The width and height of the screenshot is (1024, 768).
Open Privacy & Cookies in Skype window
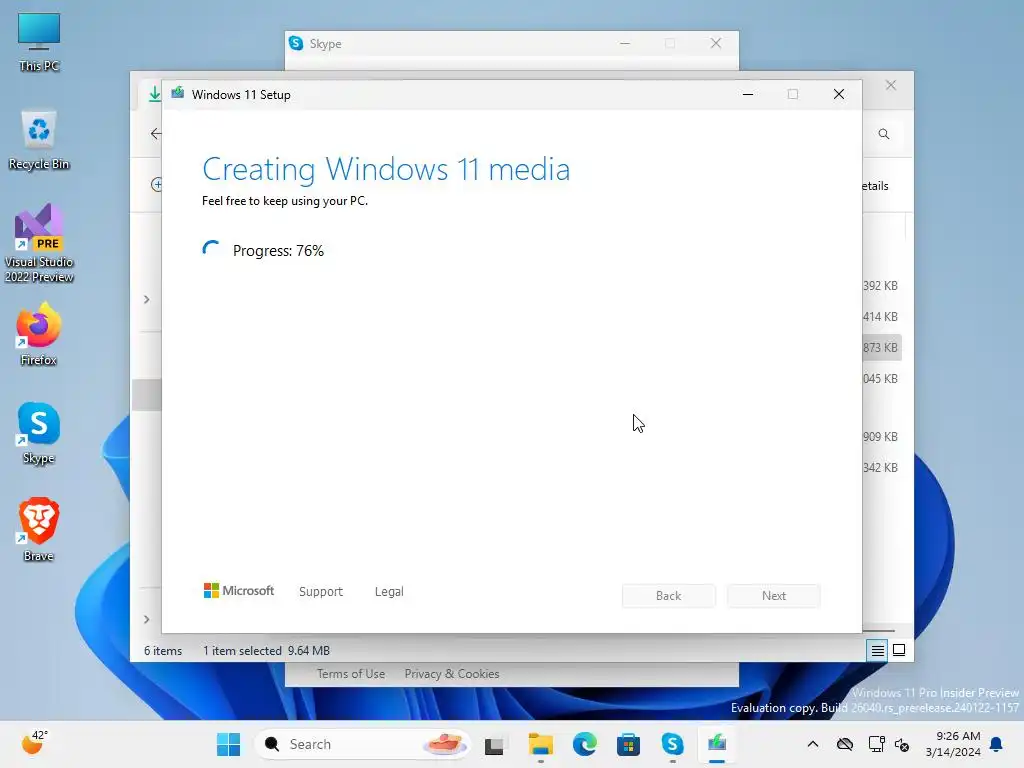[452, 674]
